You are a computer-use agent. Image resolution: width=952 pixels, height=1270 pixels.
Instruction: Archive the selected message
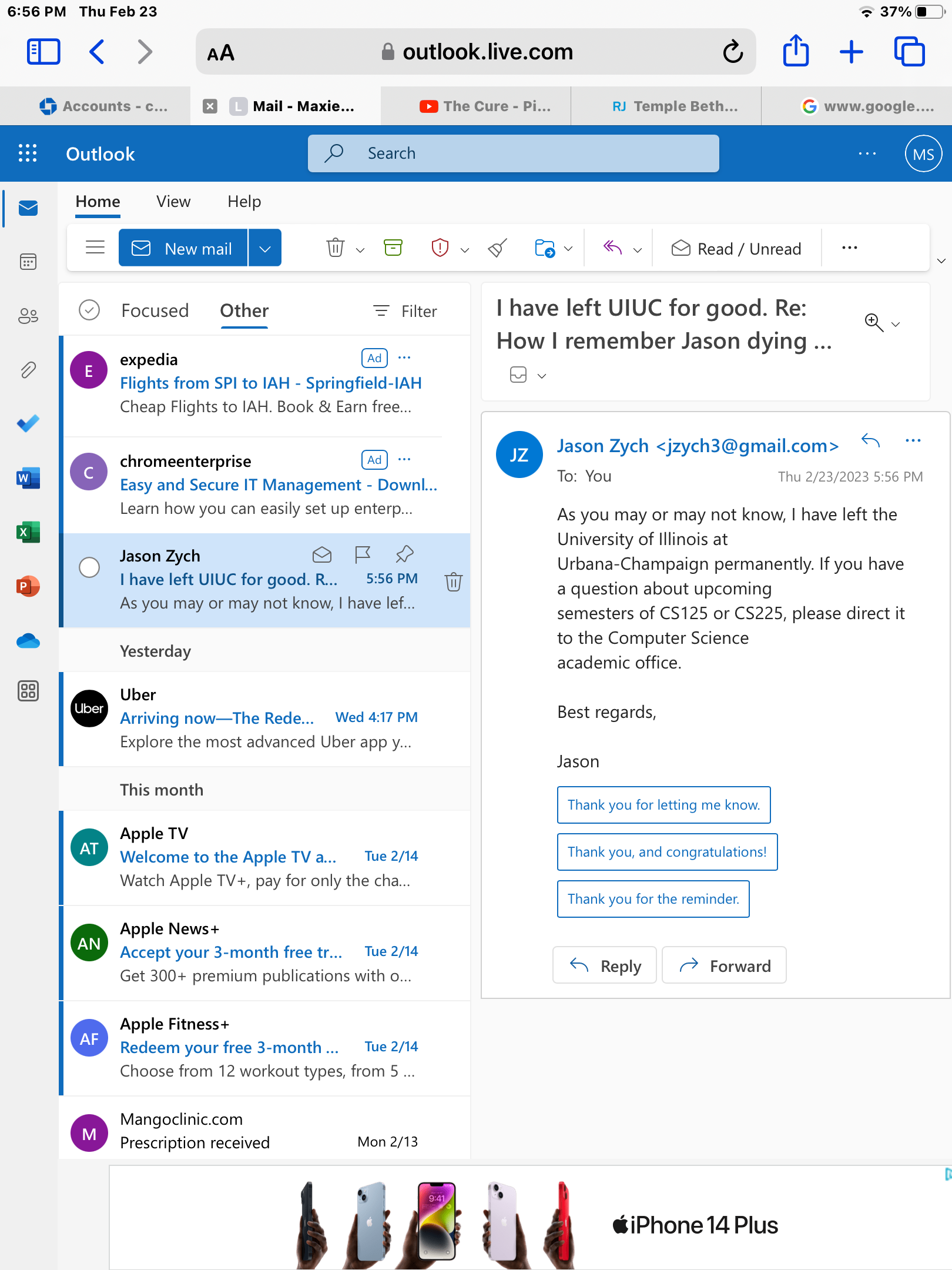pos(393,248)
